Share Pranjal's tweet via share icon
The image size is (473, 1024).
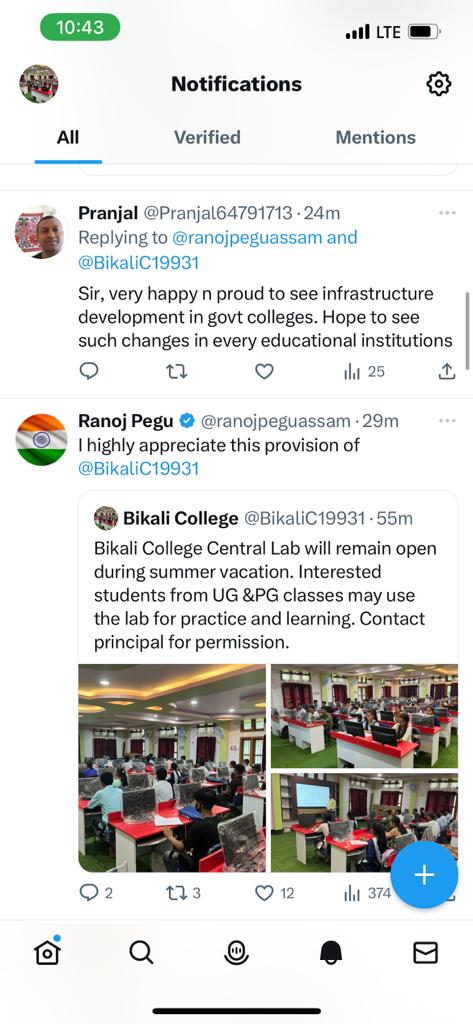pyautogui.click(x=446, y=372)
